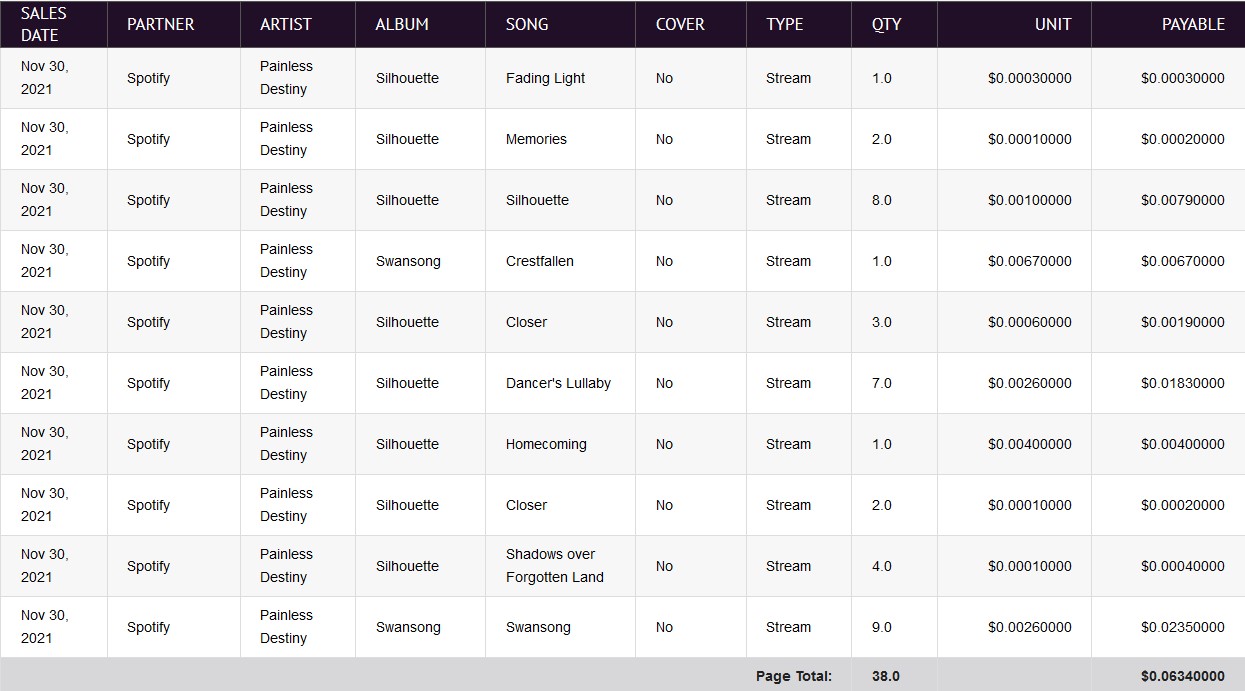Click quantity 9.0 in Swansong row

coord(881,627)
